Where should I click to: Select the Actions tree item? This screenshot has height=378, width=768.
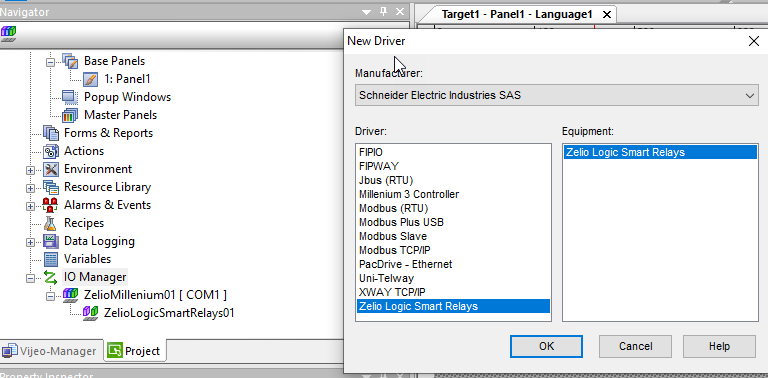tap(84, 151)
